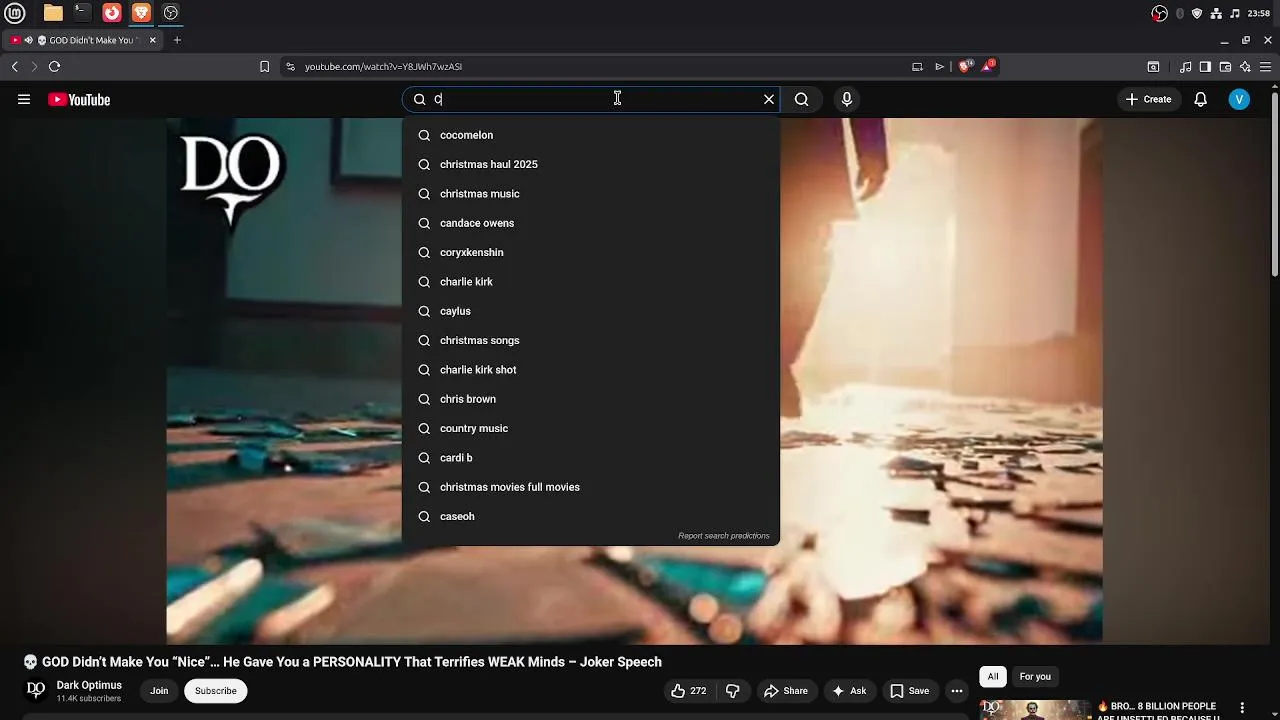The height and width of the screenshot is (720, 1280).
Task: Go back with the browser back arrow
Action: click(x=15, y=66)
